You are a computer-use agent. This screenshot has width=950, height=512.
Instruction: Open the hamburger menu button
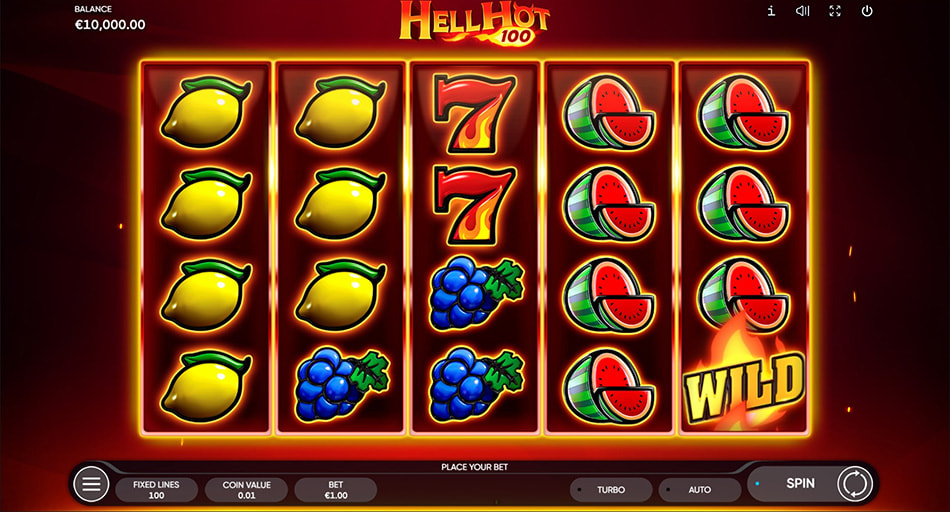(x=91, y=485)
